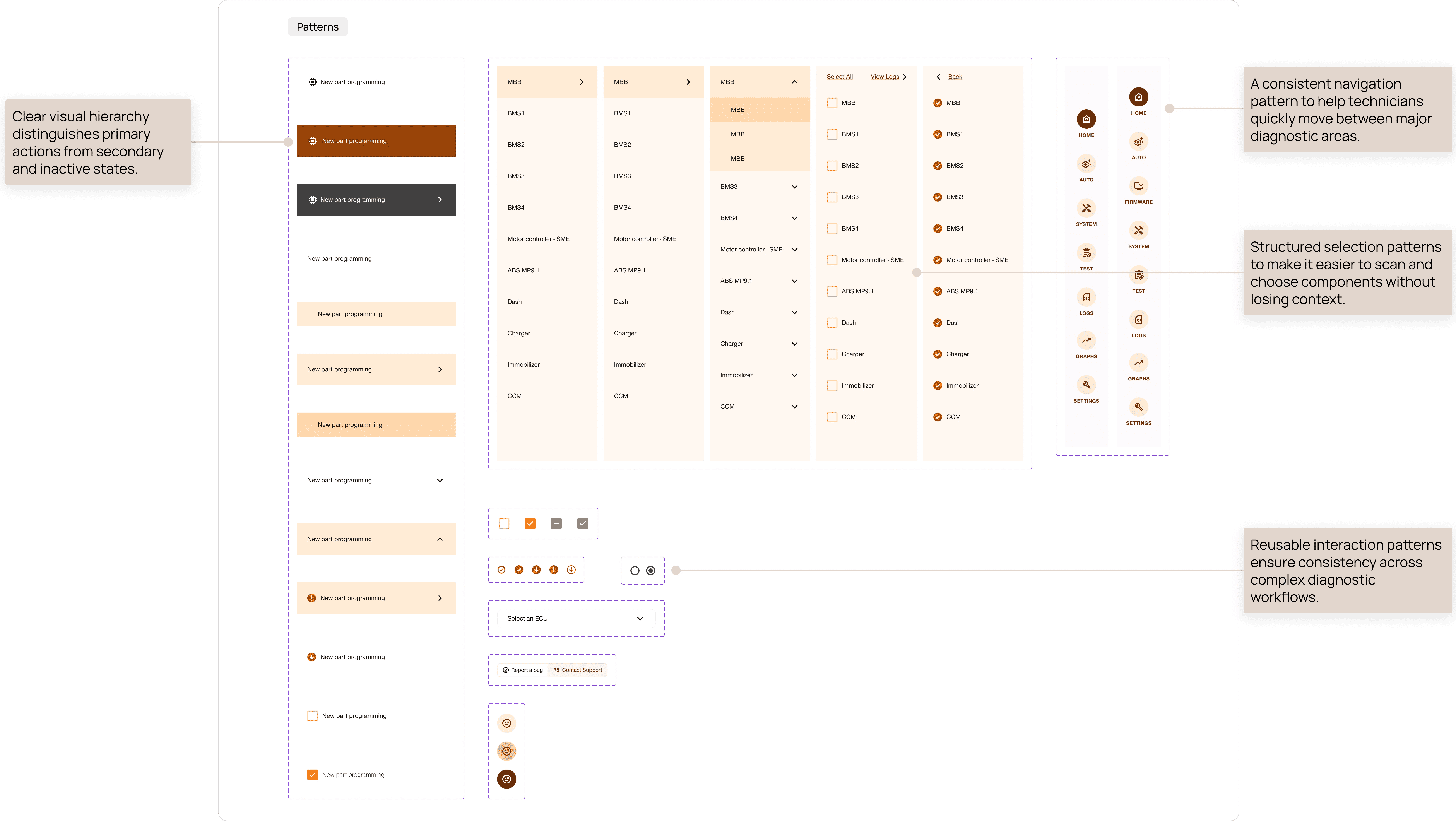1456x821 pixels.
Task: Check the unchecked New part programming square checkbox
Action: coord(313,716)
